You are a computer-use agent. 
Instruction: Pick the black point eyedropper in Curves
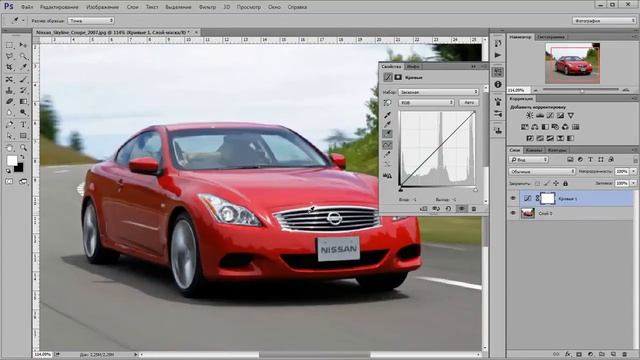[x=387, y=115]
